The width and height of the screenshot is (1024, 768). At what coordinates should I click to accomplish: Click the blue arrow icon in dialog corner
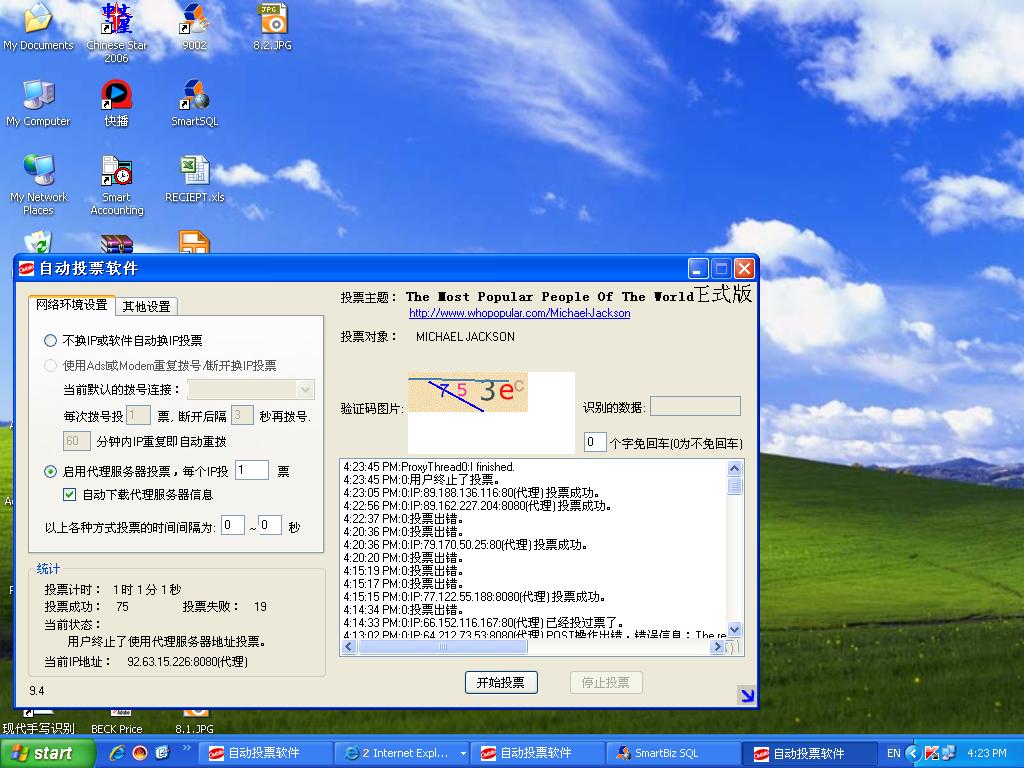coord(746,695)
